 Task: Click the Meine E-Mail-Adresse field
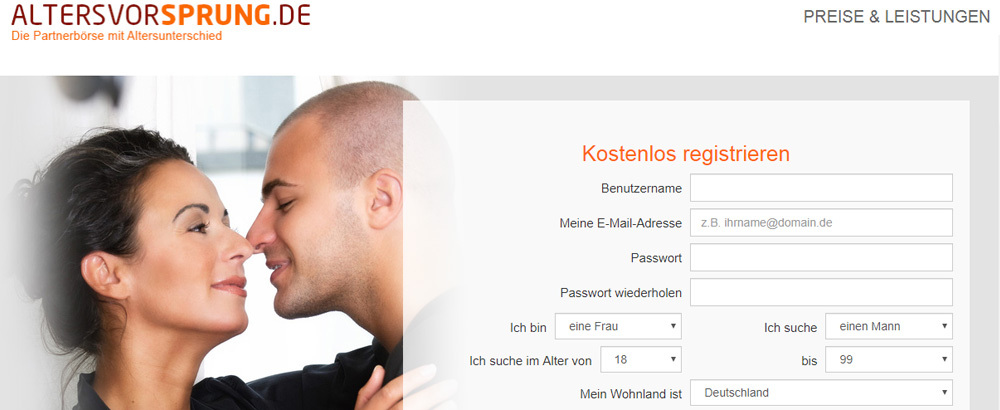click(x=821, y=223)
